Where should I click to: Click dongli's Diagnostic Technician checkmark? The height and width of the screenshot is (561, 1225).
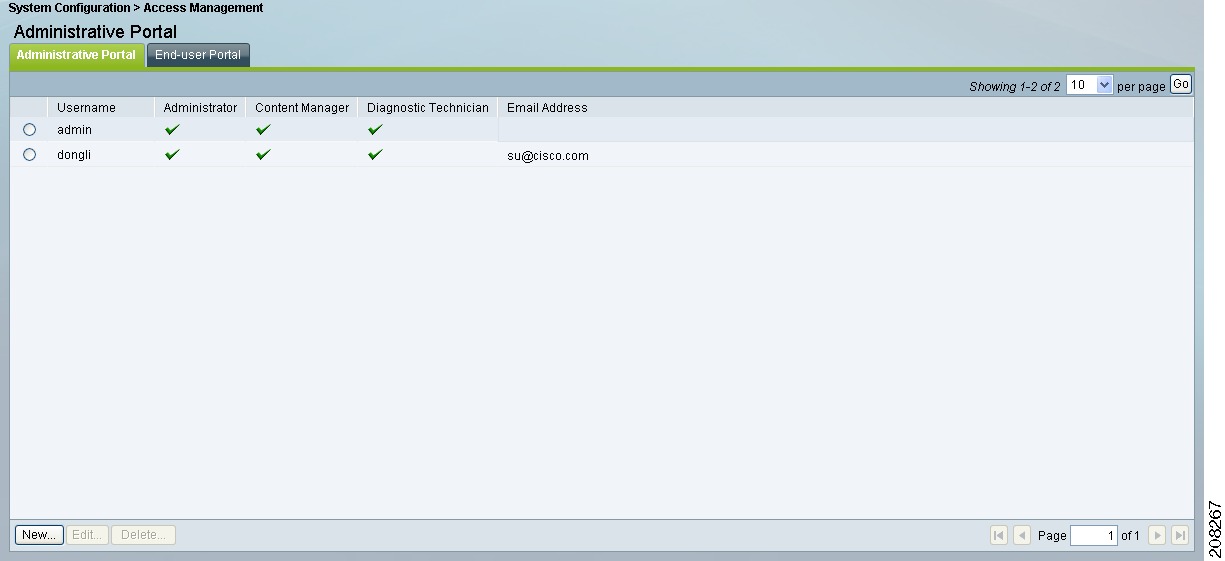pos(375,155)
